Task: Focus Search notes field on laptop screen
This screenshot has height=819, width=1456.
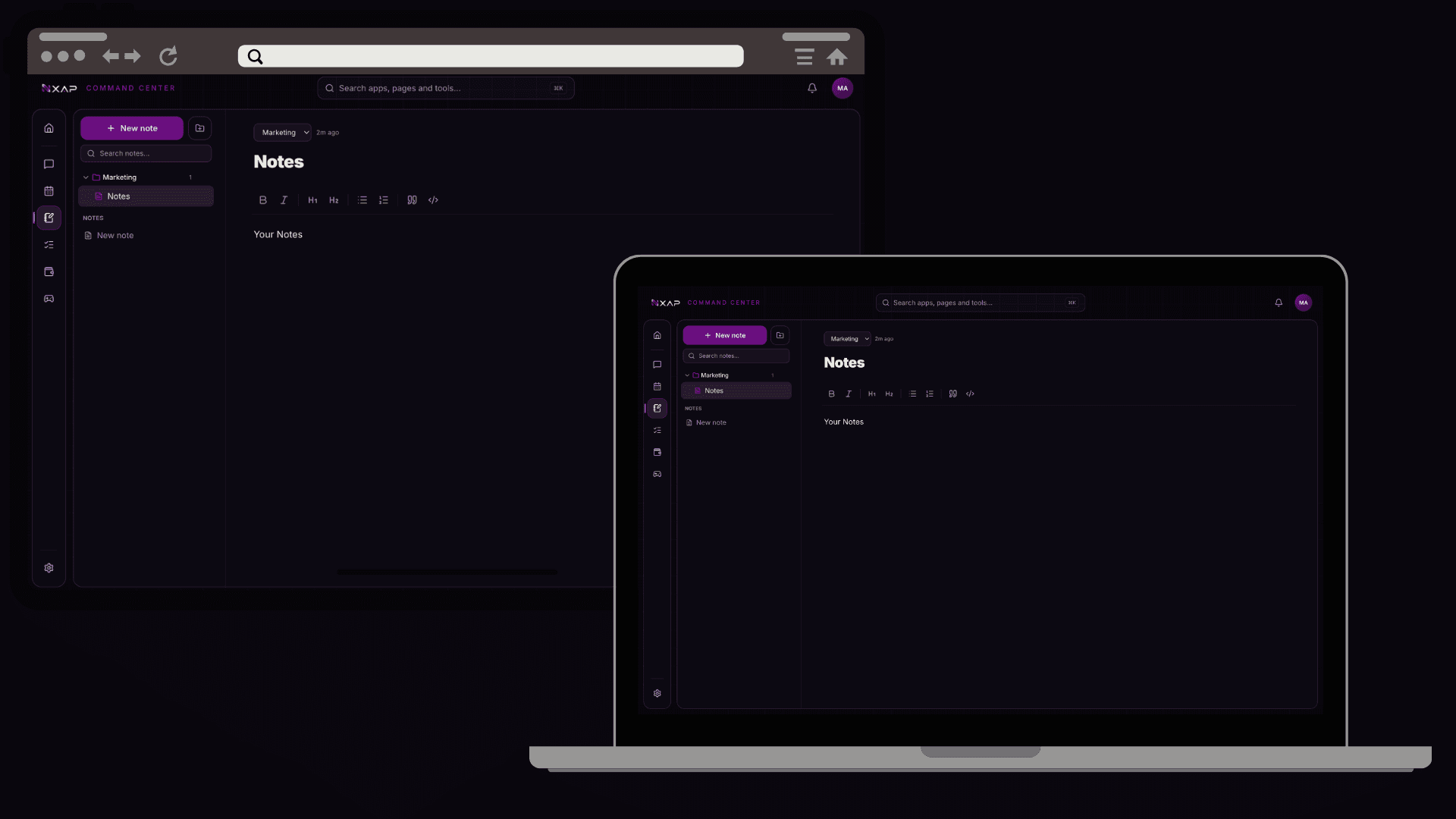Action: tap(736, 356)
